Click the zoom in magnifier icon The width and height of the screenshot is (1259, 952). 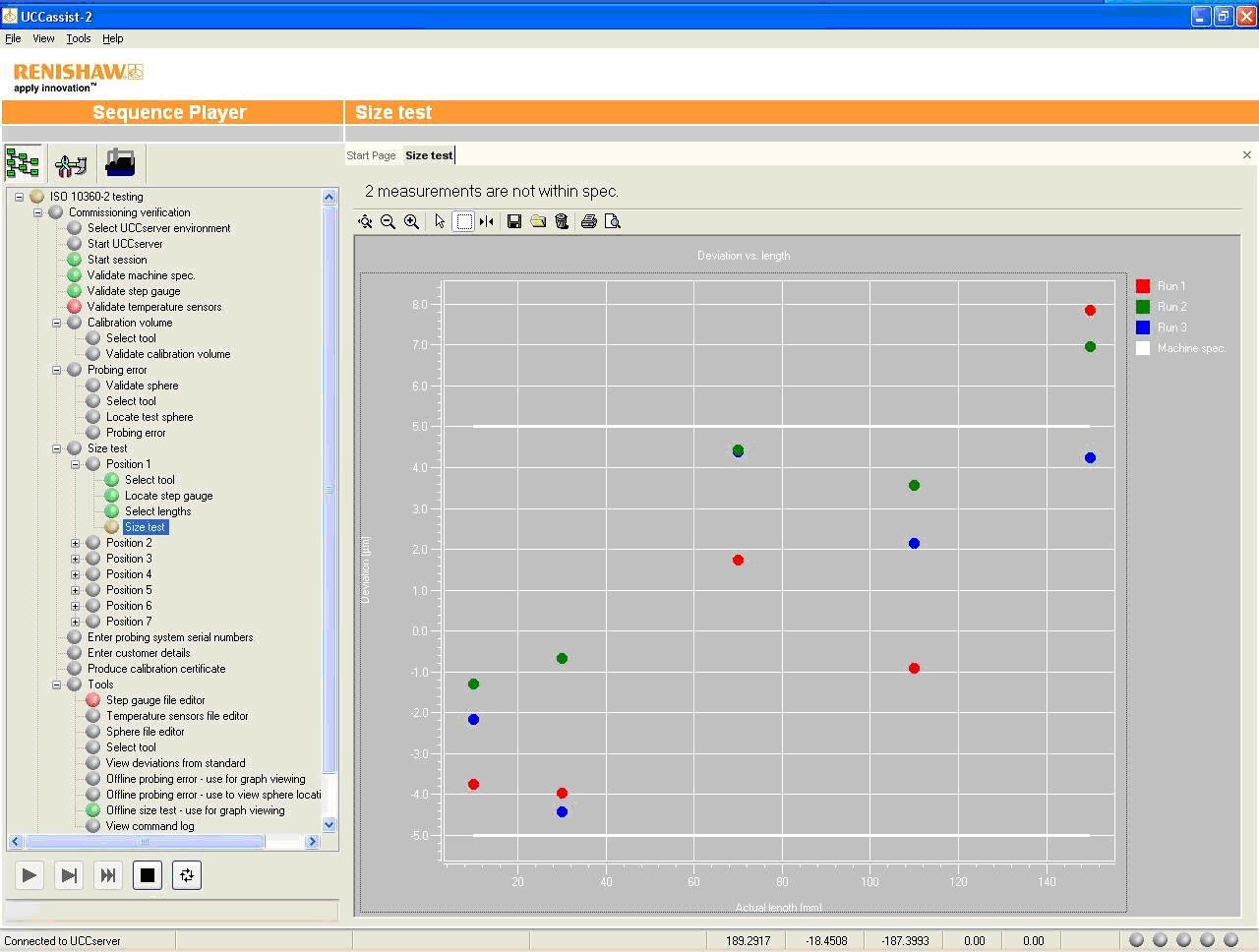412,222
